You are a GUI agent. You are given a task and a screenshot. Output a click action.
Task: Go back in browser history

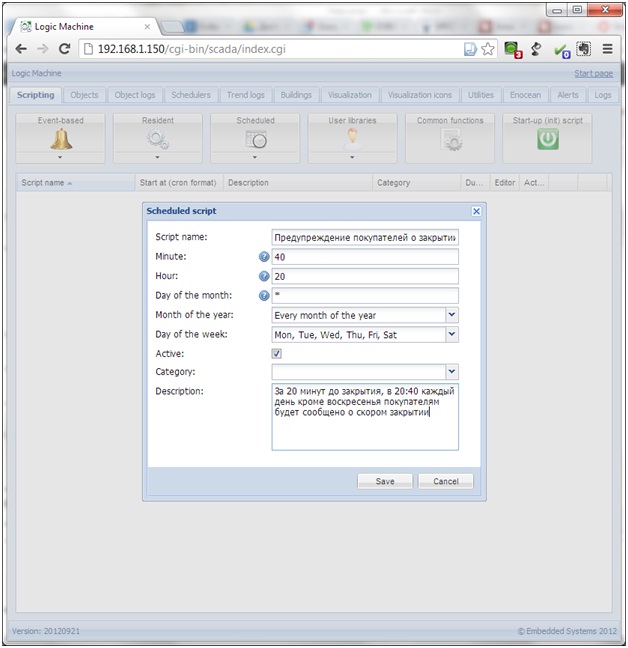(x=21, y=49)
